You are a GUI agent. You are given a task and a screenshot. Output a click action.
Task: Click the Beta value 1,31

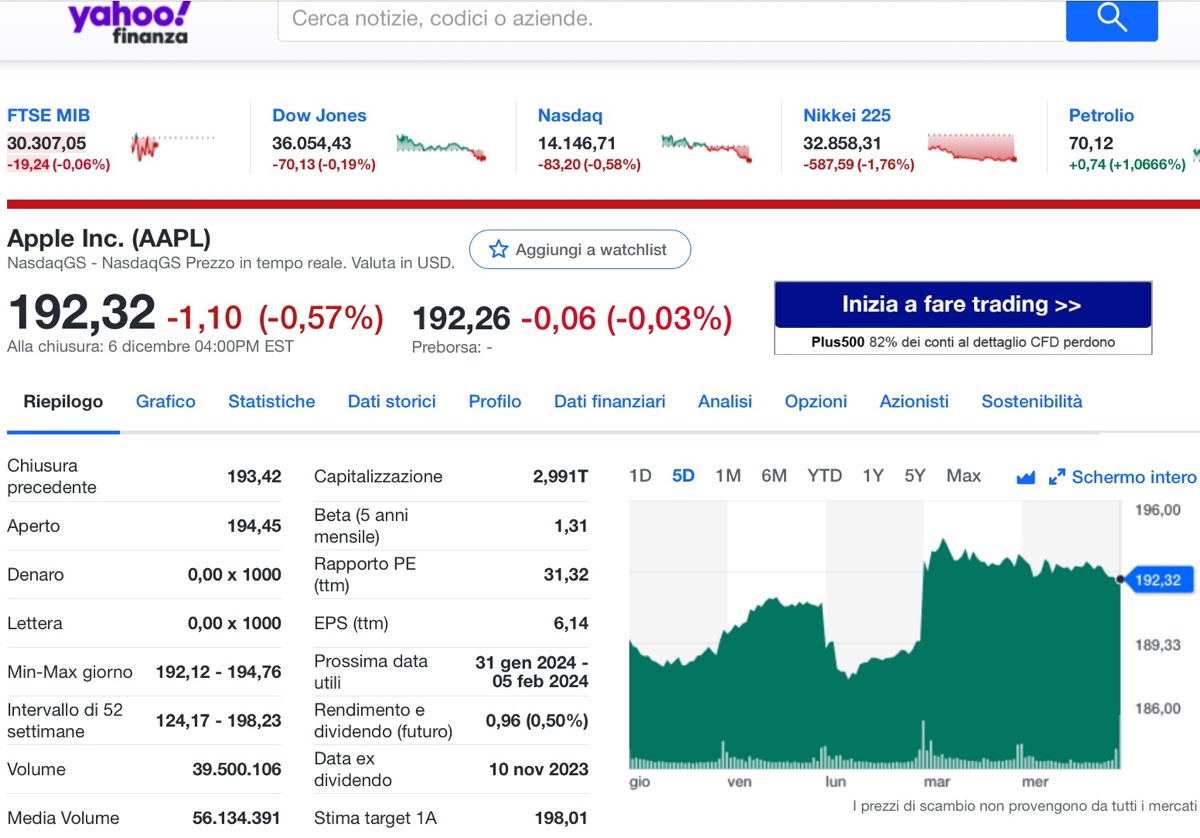[x=571, y=526]
